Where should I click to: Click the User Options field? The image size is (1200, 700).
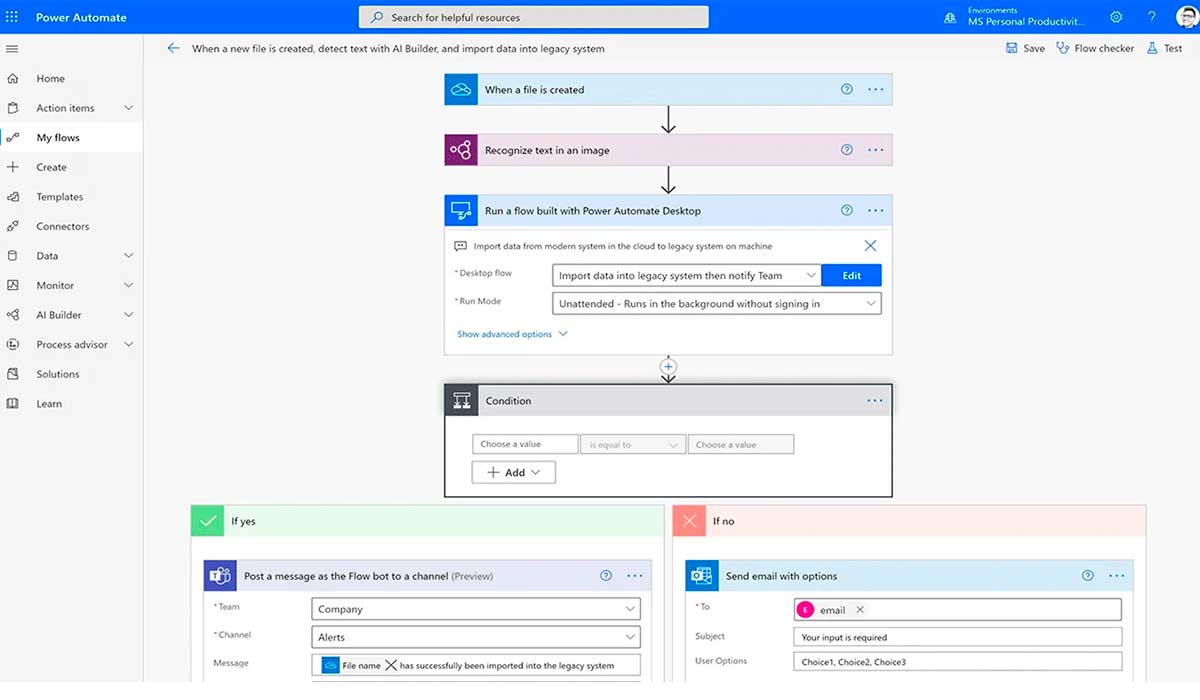pos(958,662)
